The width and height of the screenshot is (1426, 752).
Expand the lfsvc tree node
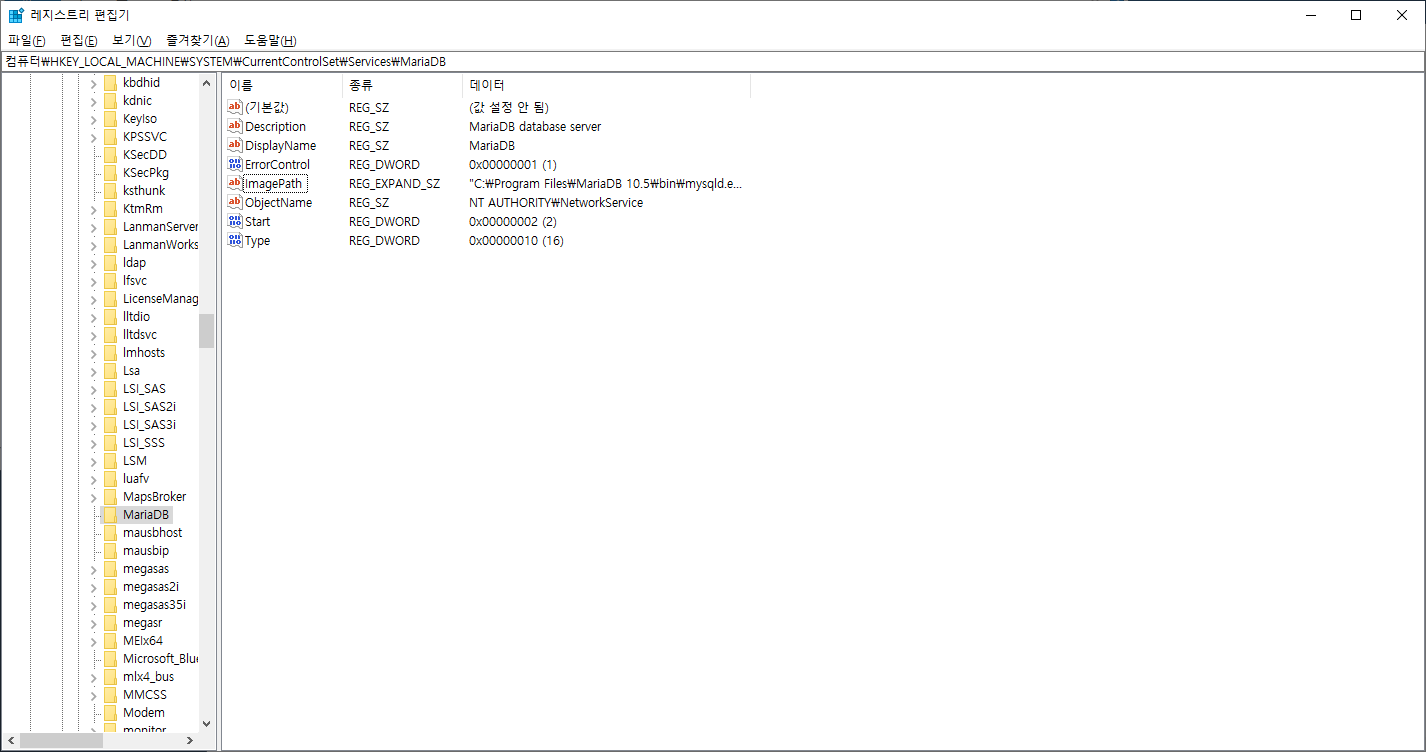94,280
